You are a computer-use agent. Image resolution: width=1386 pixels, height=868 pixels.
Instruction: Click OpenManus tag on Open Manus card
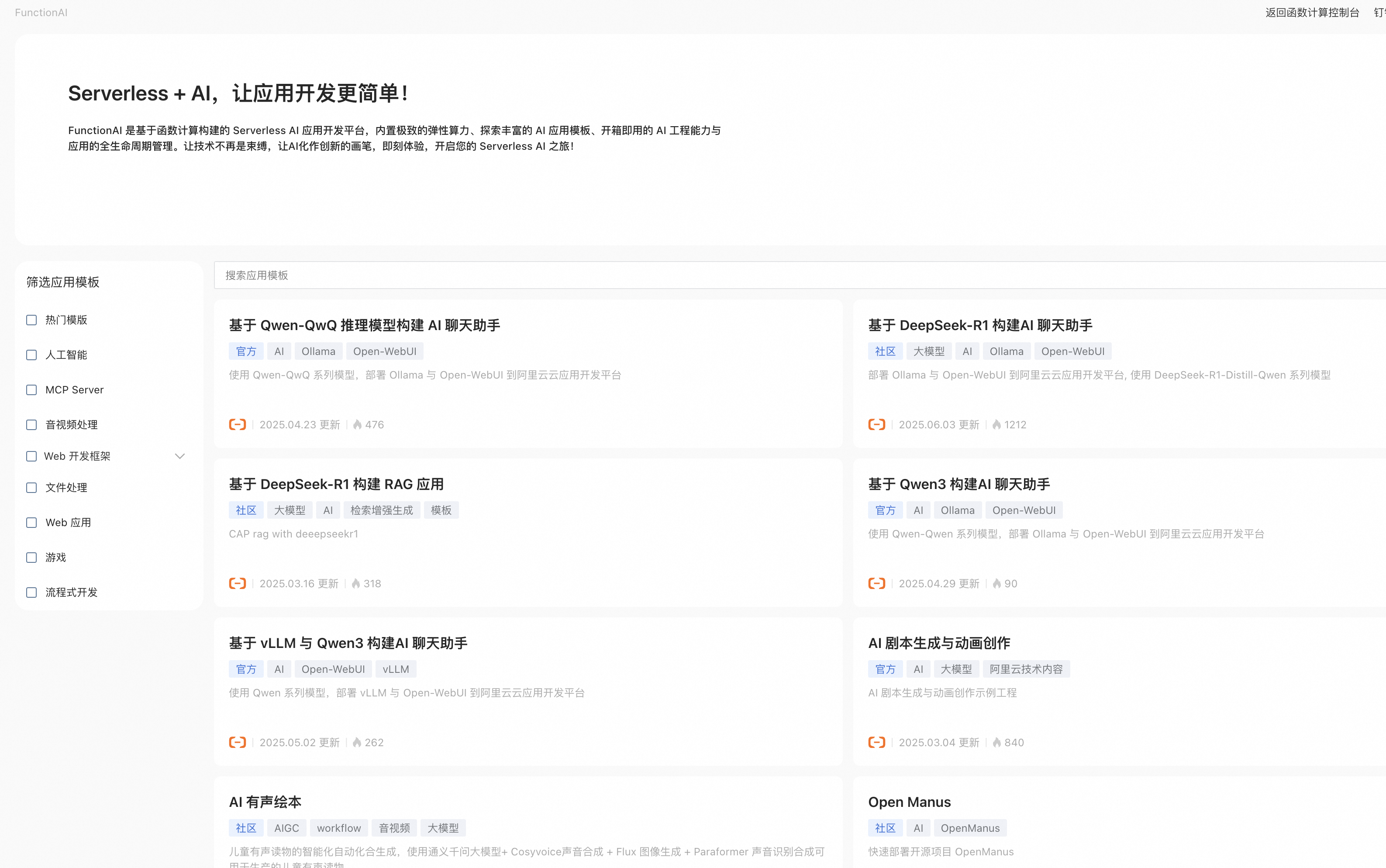click(x=970, y=828)
